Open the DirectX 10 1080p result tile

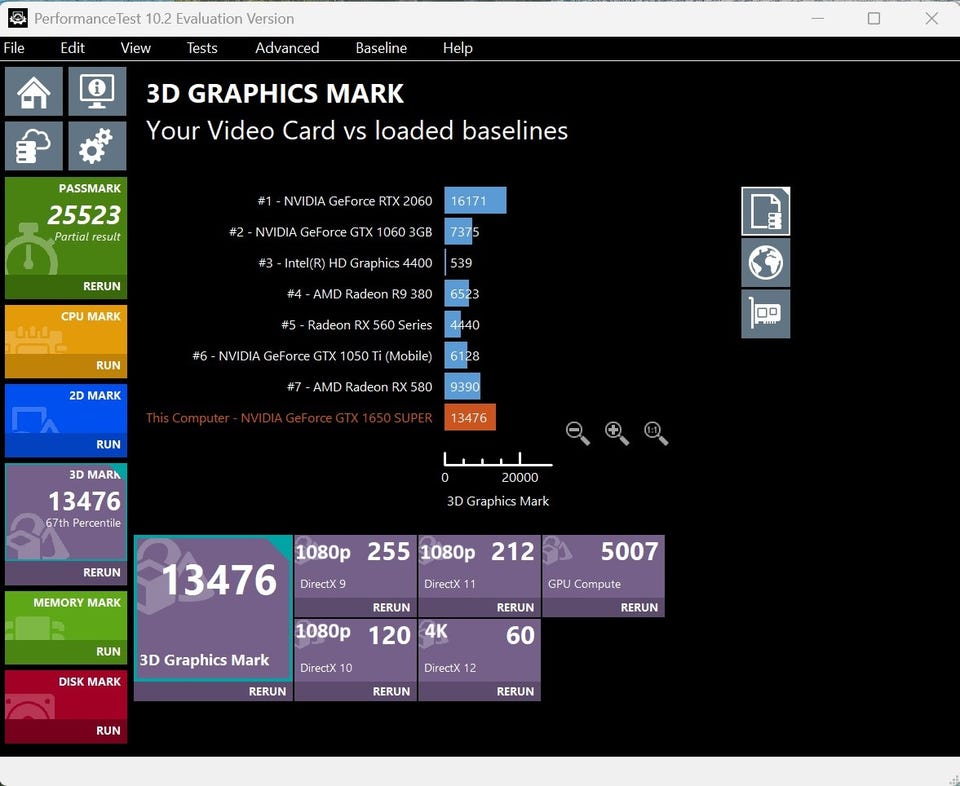point(356,651)
